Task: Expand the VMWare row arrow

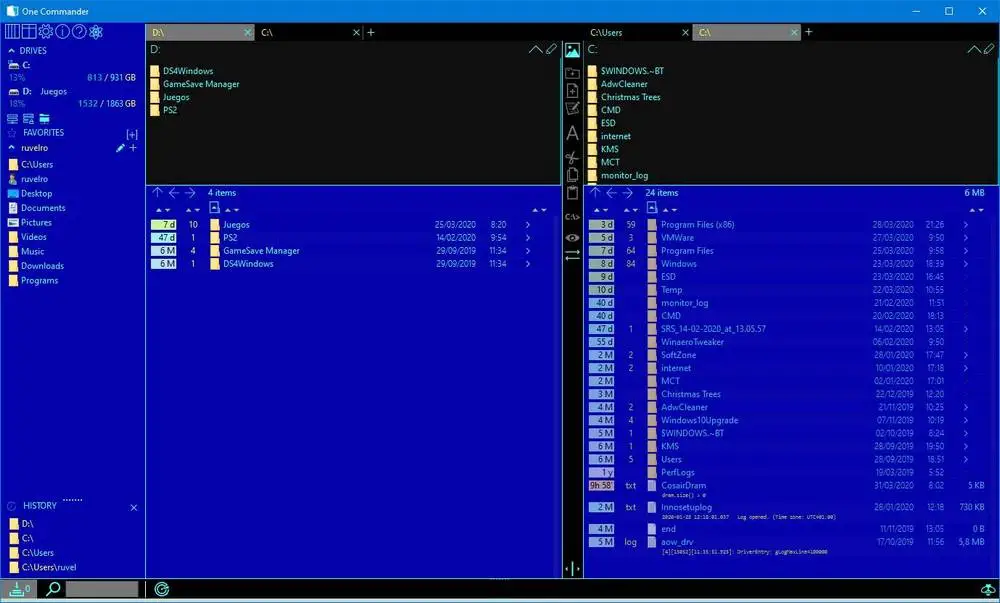Action: coord(966,238)
